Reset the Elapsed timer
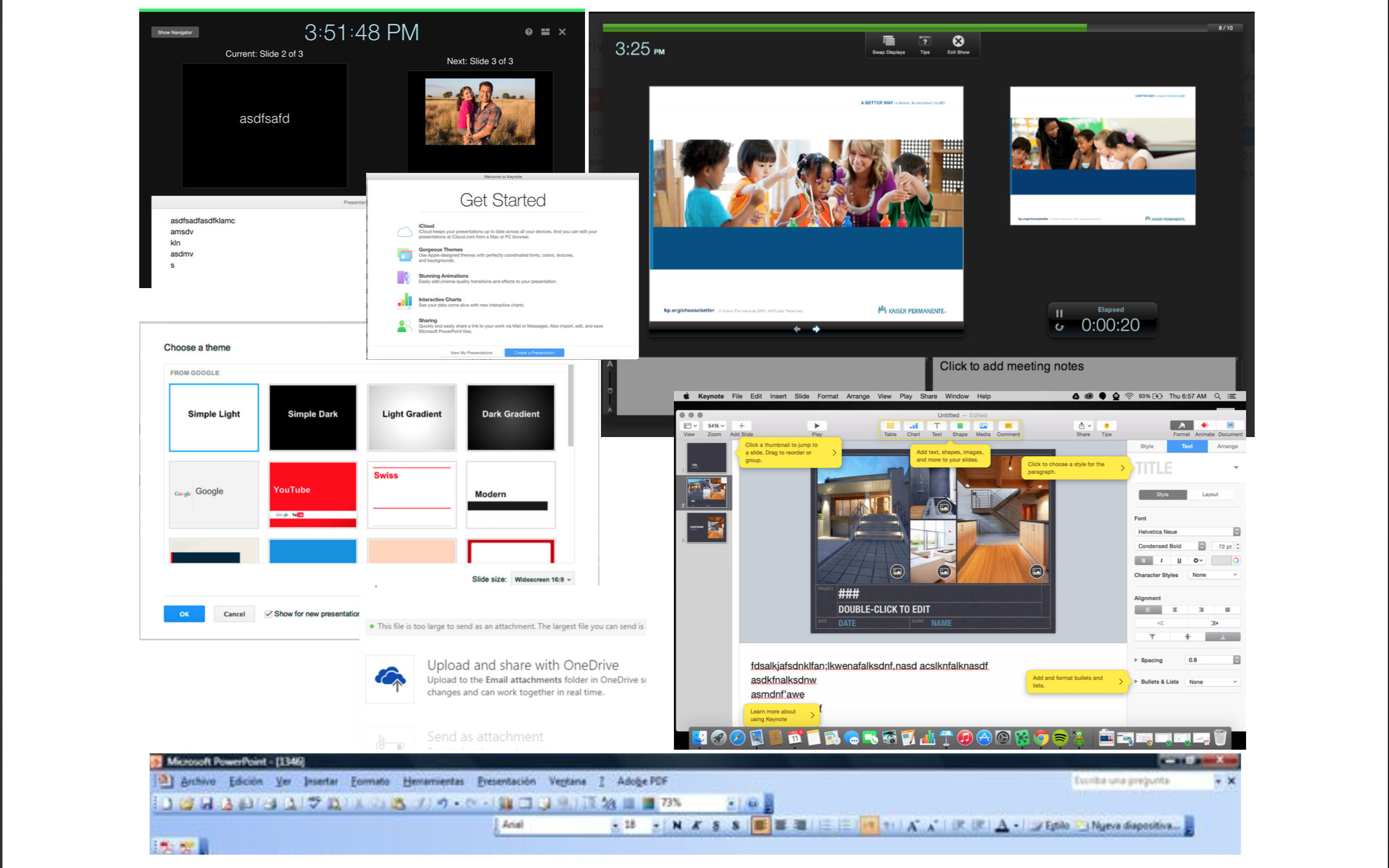 [1059, 327]
